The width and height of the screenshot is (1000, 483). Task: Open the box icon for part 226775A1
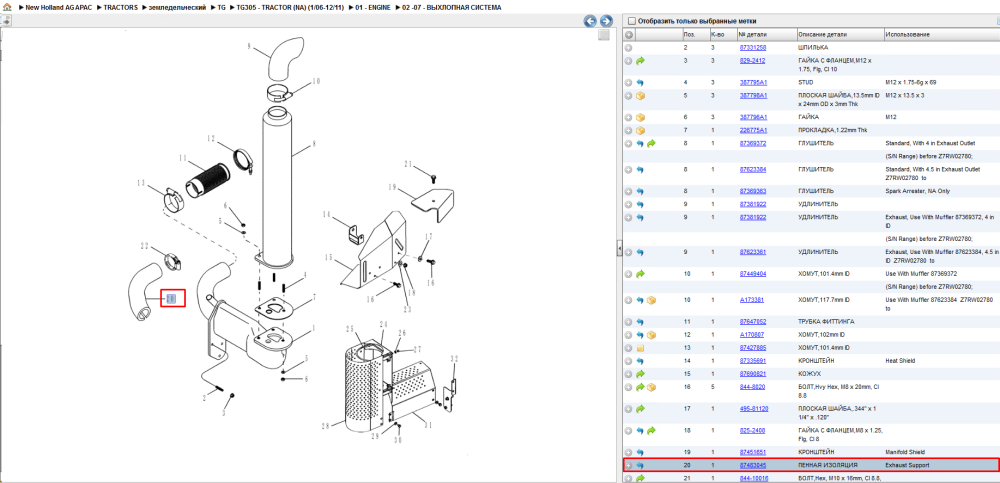tap(640, 131)
